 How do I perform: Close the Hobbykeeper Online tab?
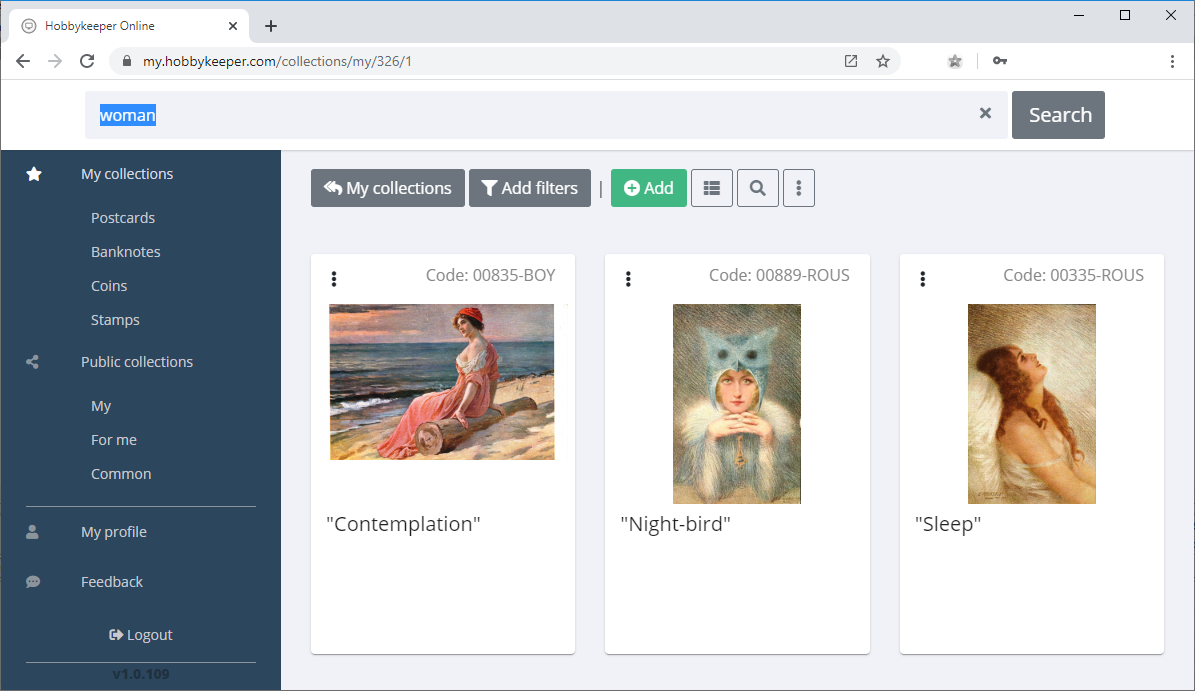point(233,26)
